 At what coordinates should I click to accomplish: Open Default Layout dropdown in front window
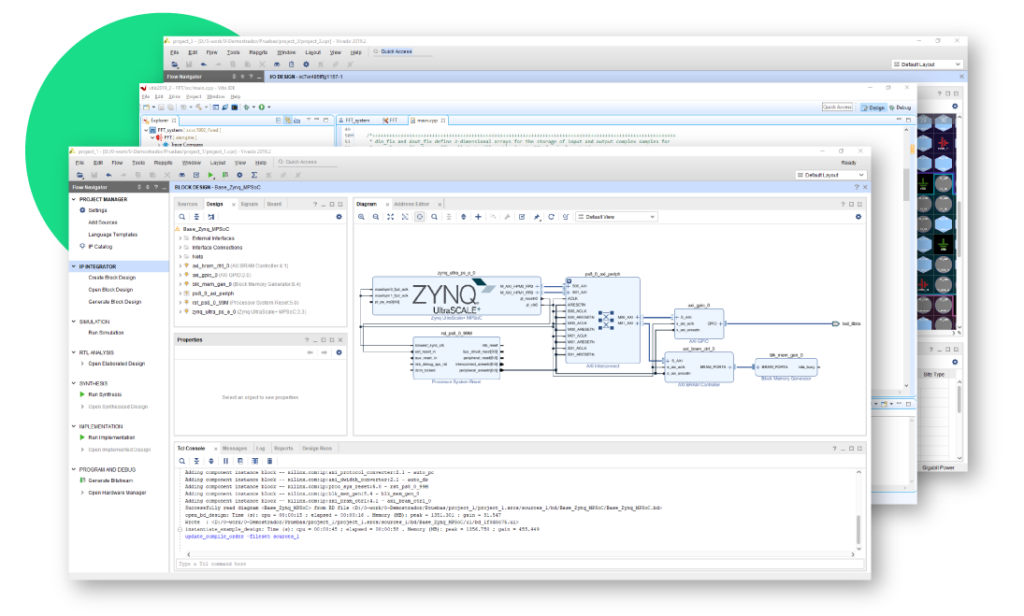[830, 175]
